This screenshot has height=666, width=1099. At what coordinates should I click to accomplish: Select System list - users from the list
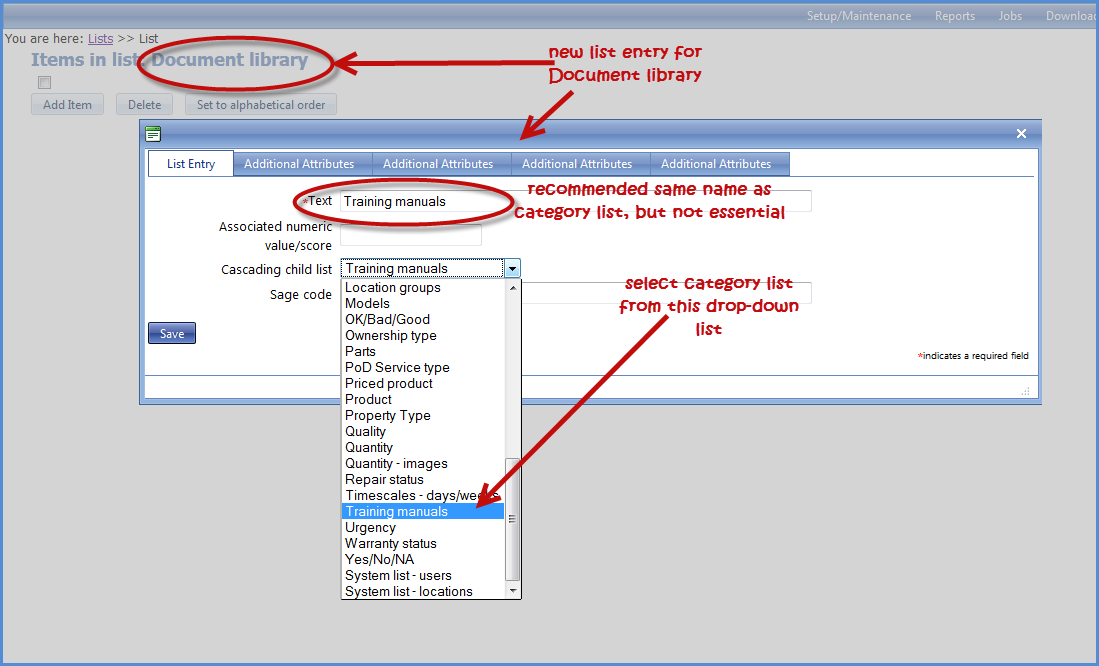pos(399,575)
